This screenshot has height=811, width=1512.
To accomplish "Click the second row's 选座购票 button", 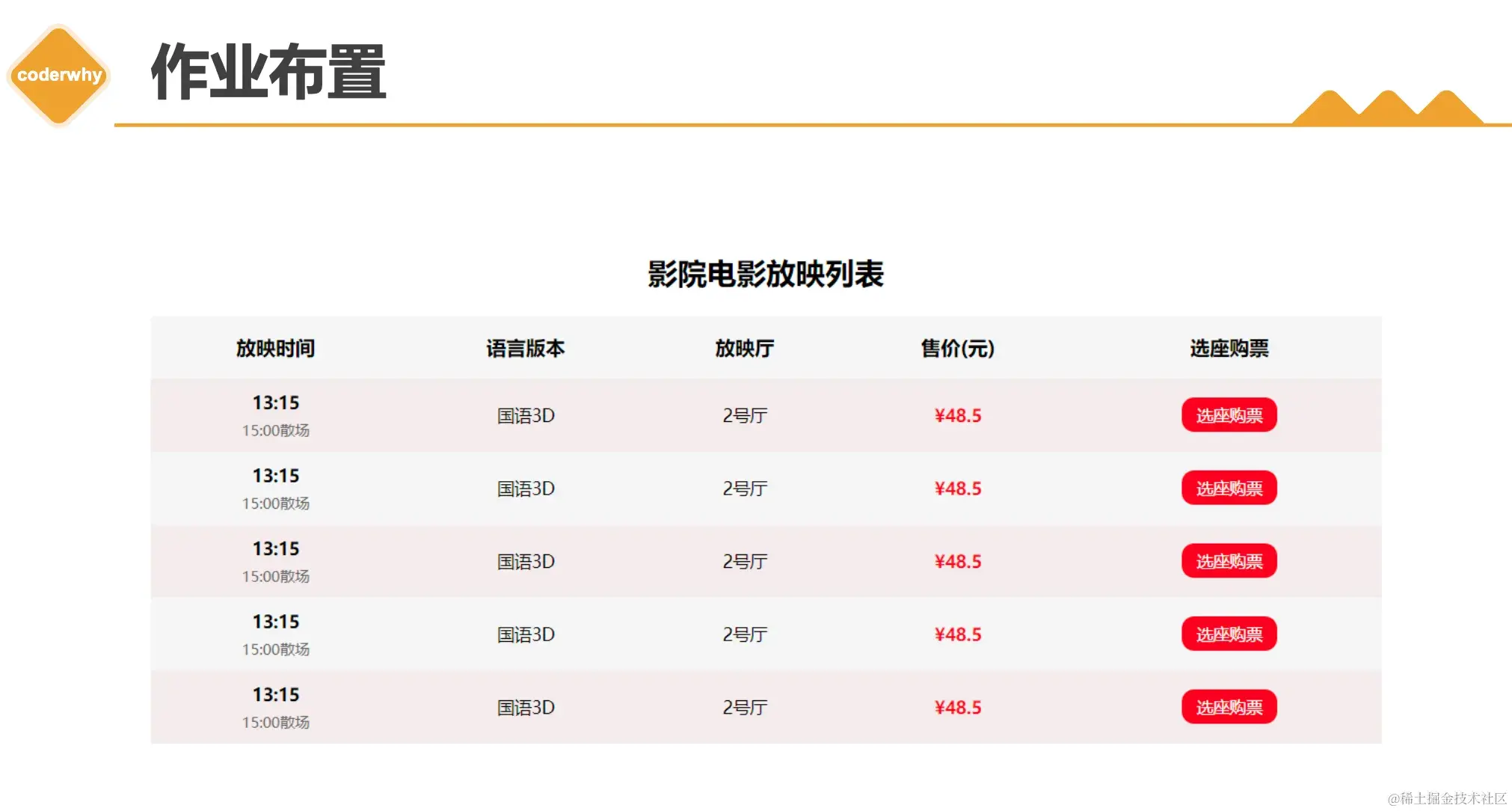I will coord(1229,488).
